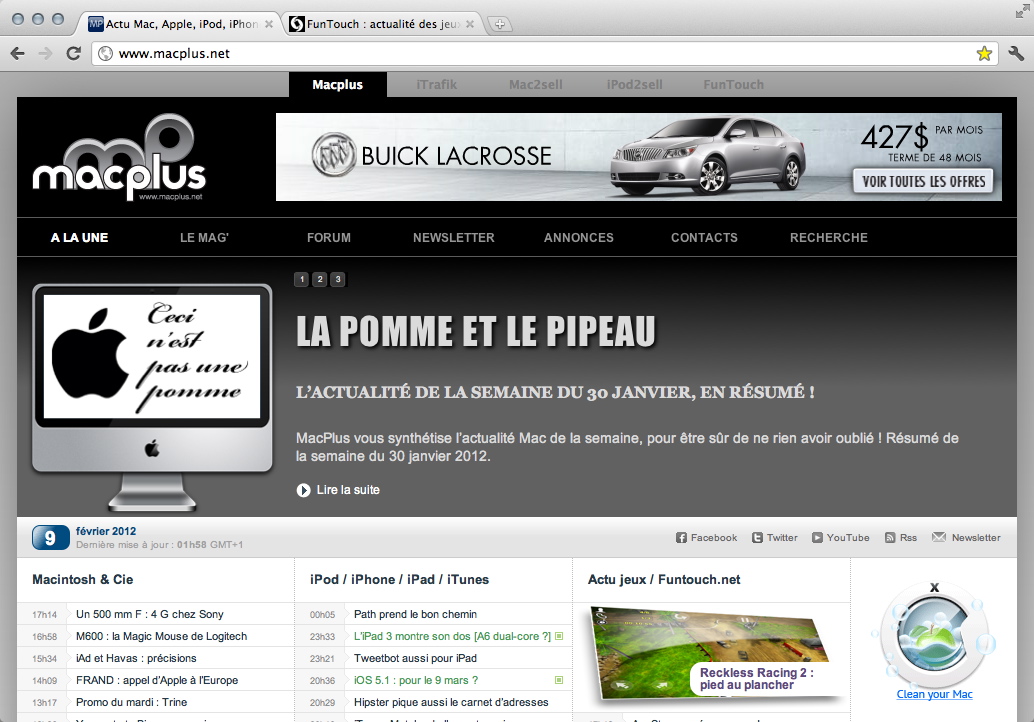Go back with the browser back arrow
The height and width of the screenshot is (722, 1034).
(x=18, y=53)
